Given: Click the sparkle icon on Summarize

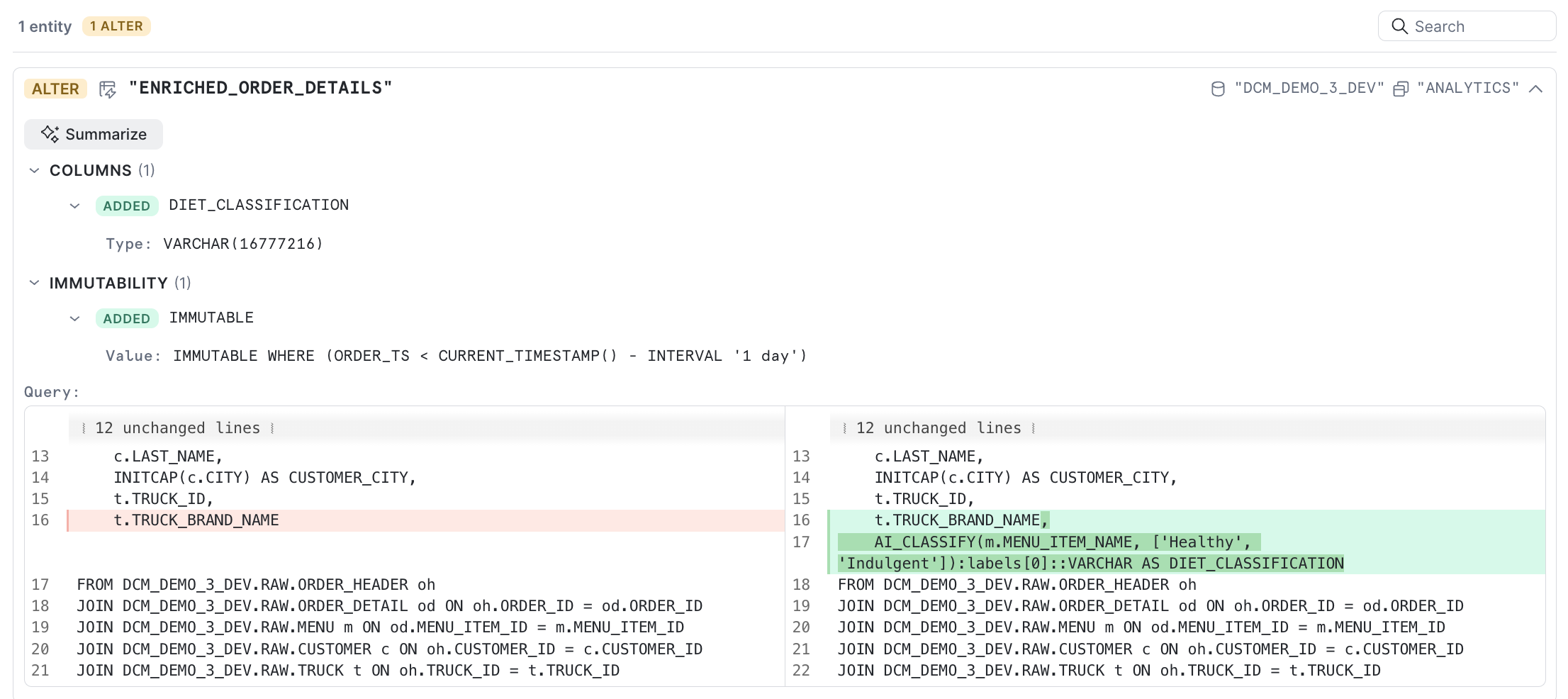Looking at the screenshot, I should (50, 134).
